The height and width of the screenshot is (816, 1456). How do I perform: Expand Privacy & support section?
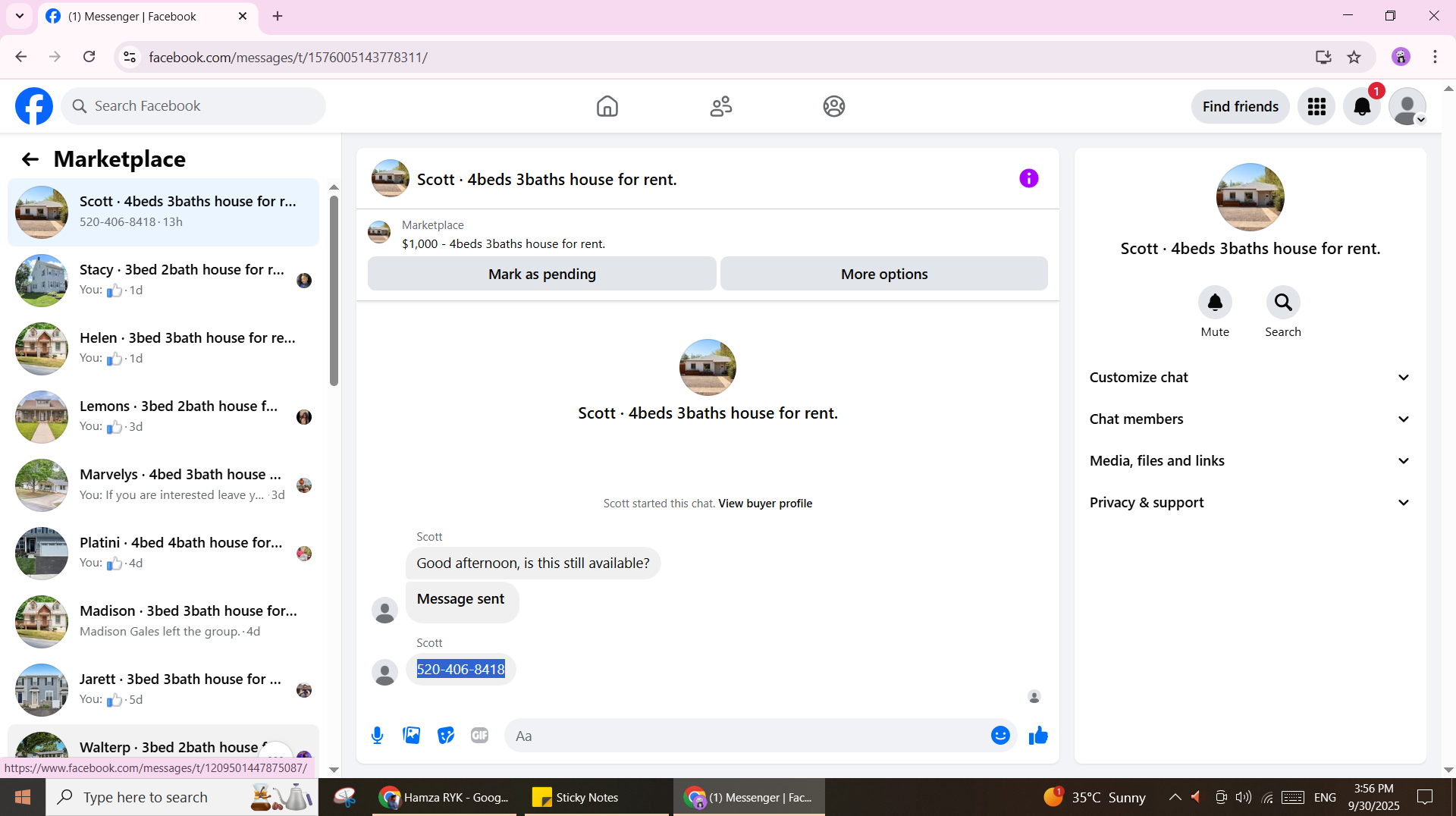1250,503
